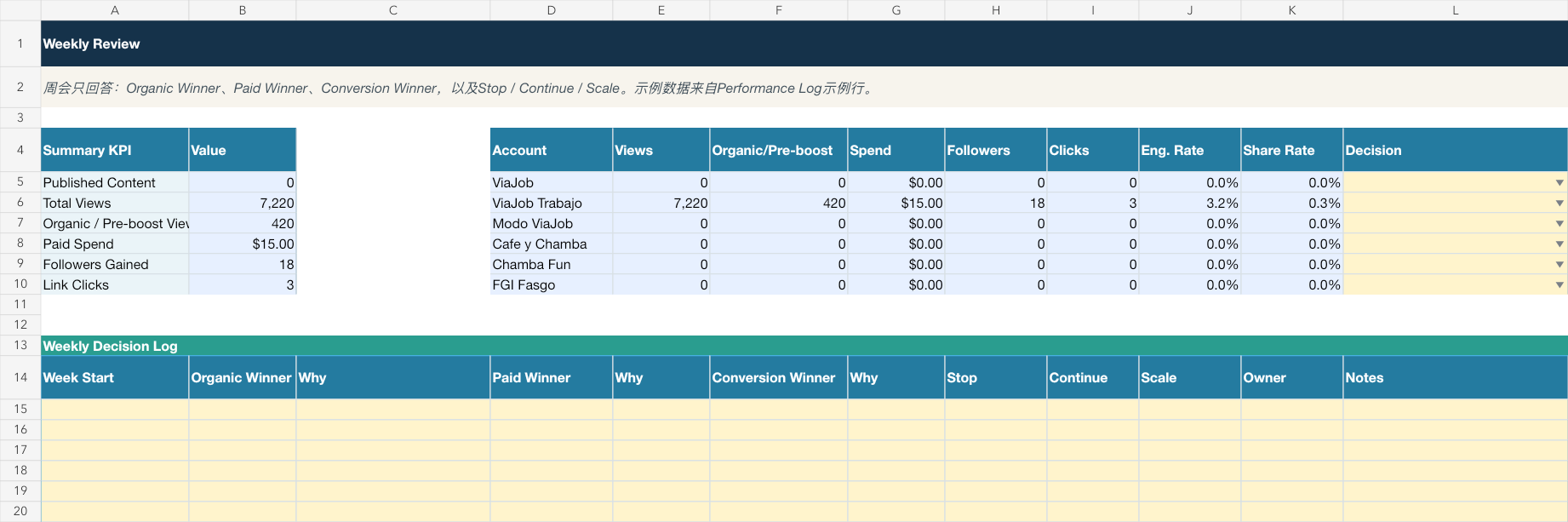Click the Weekly Review title cell
This screenshot has height=522, width=1568.
point(804,43)
